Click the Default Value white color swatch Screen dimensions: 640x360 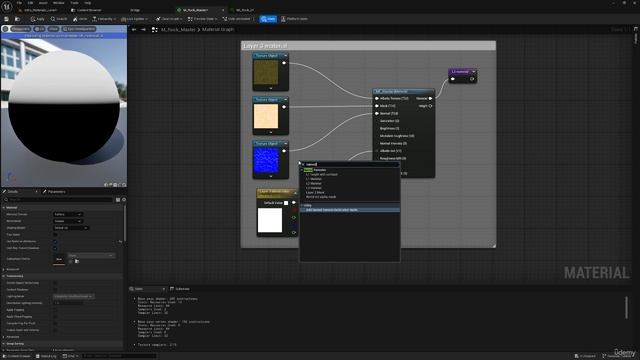click(x=286, y=203)
